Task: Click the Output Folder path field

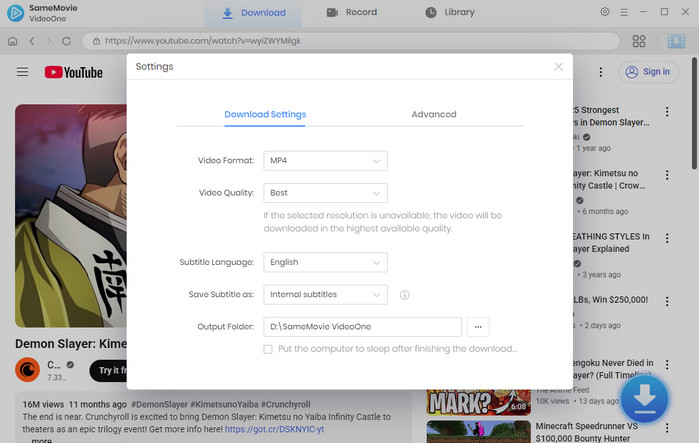Action: (362, 327)
